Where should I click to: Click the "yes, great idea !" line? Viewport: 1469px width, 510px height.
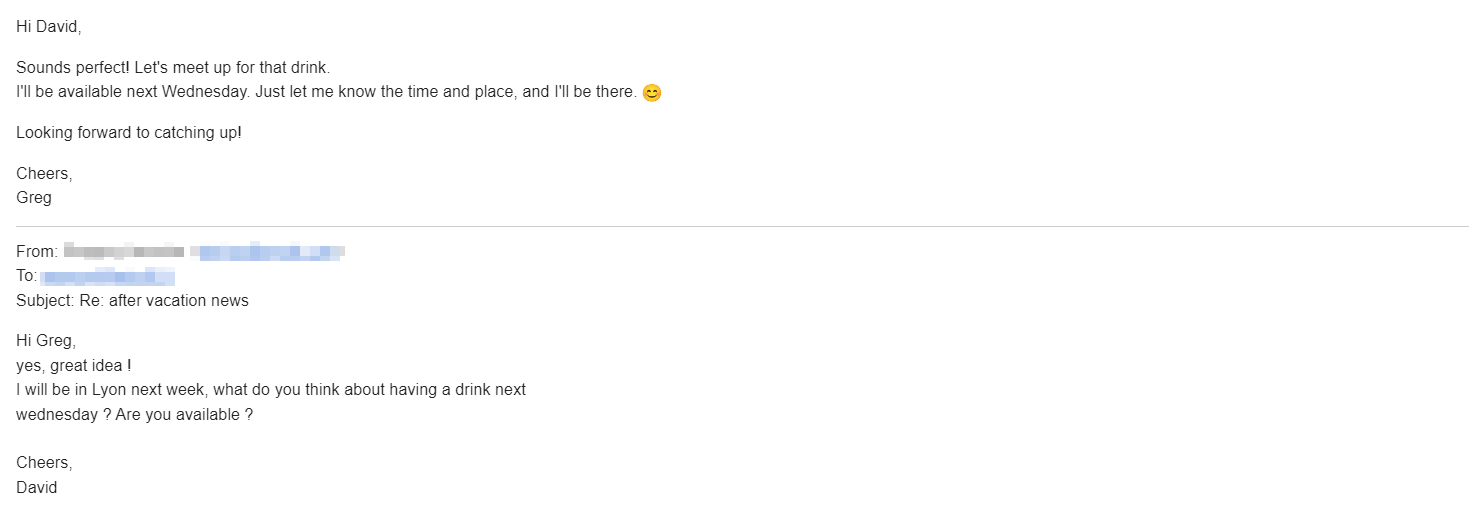click(74, 366)
